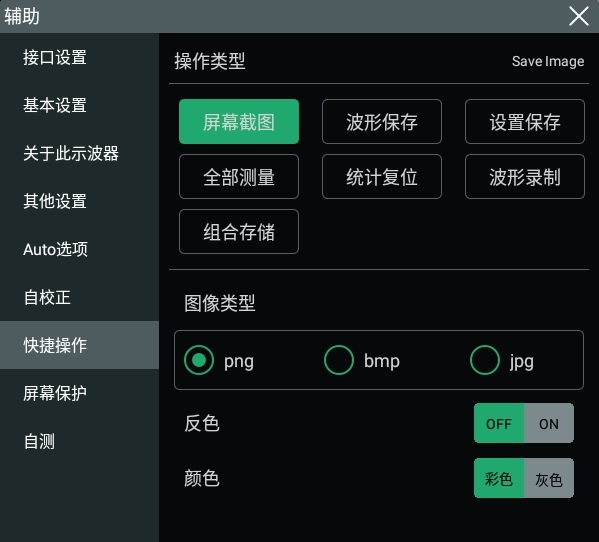
Task: Set 反色 to OFF
Action: tap(499, 424)
